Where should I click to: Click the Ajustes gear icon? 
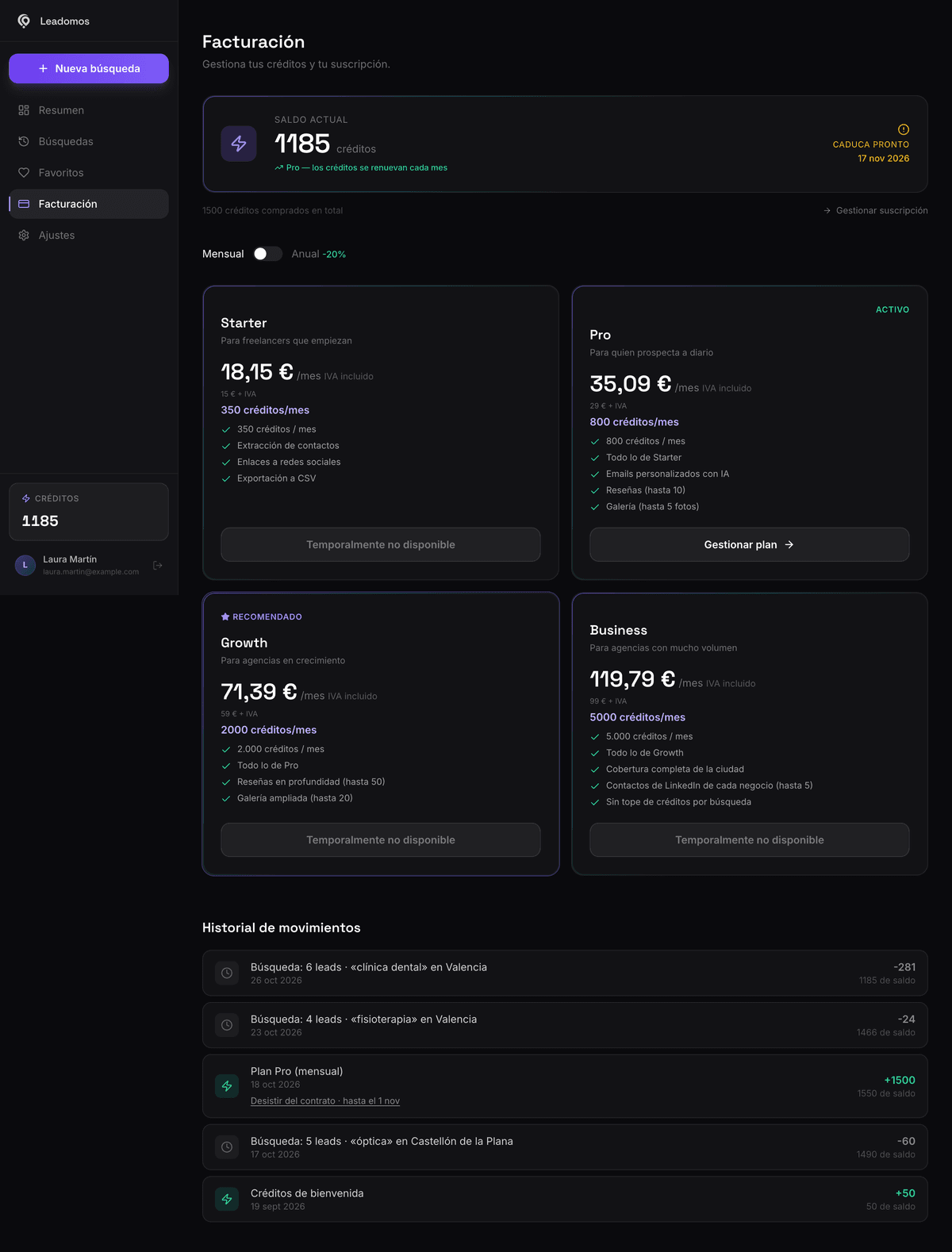24,235
